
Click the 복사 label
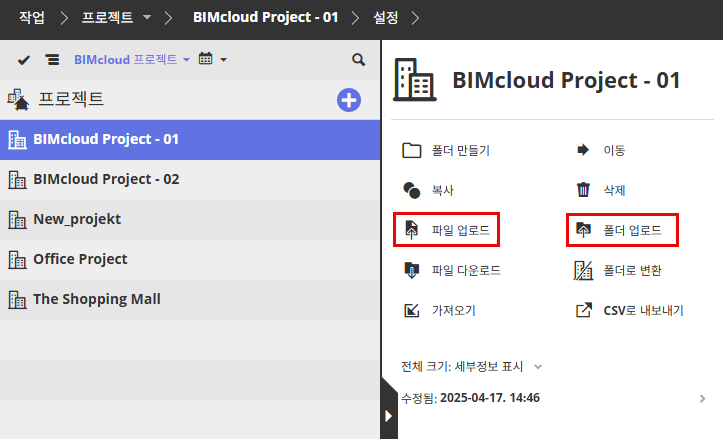443,190
